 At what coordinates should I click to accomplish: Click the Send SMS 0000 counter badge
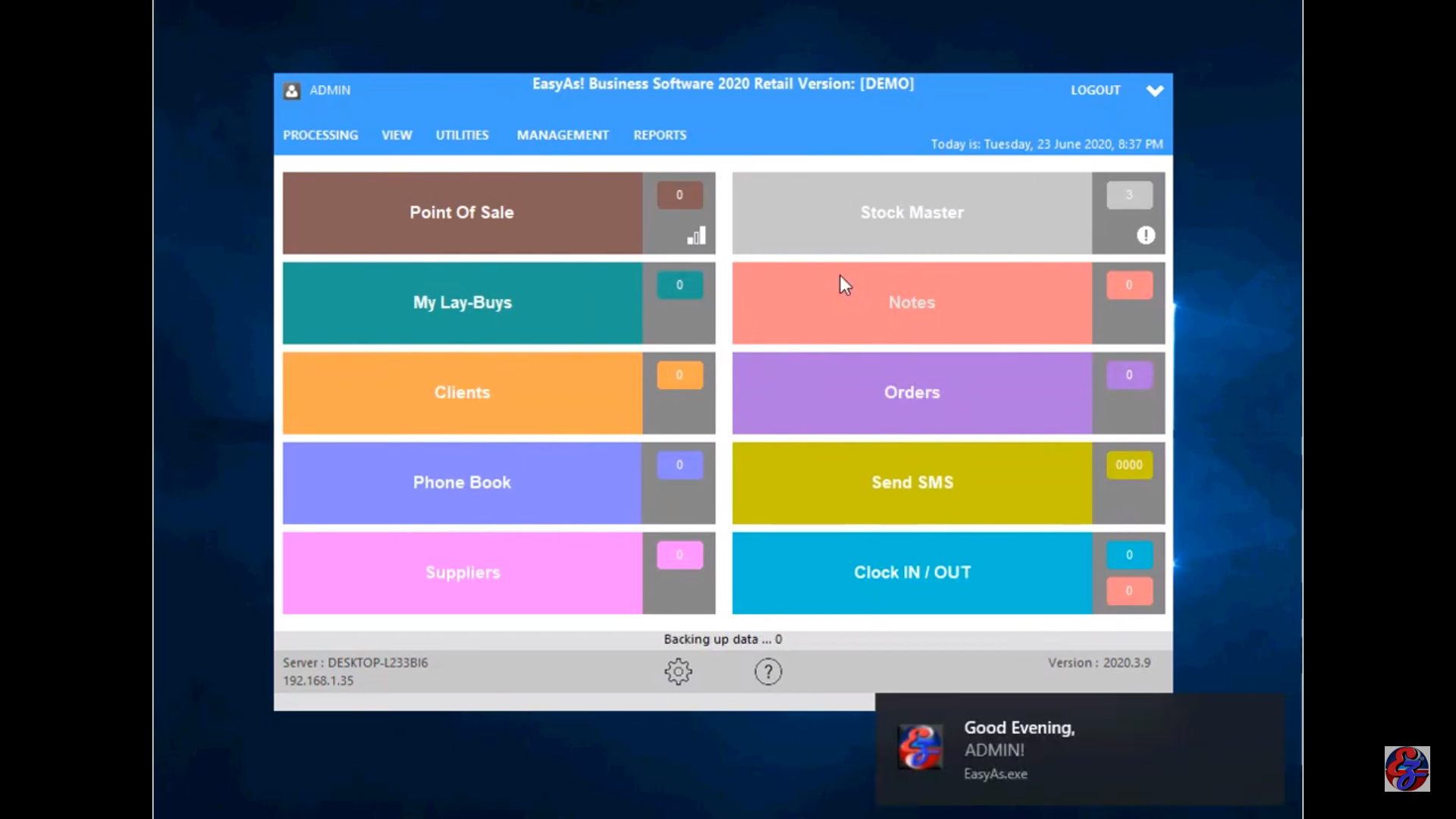[x=1128, y=465]
